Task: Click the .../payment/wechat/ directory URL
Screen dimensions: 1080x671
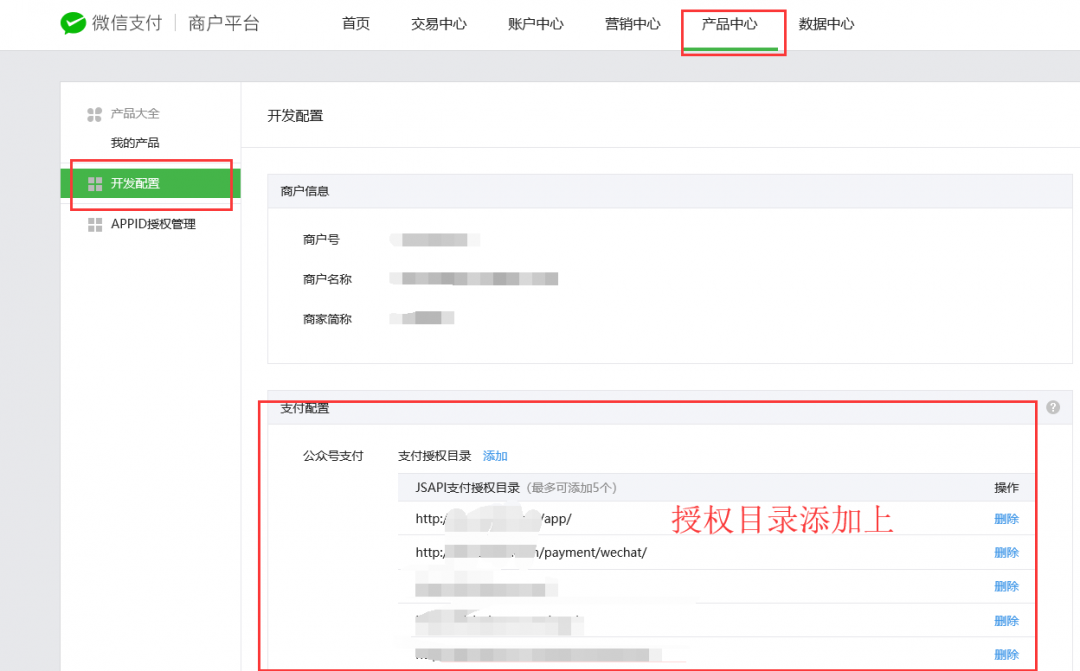Action: (x=531, y=553)
